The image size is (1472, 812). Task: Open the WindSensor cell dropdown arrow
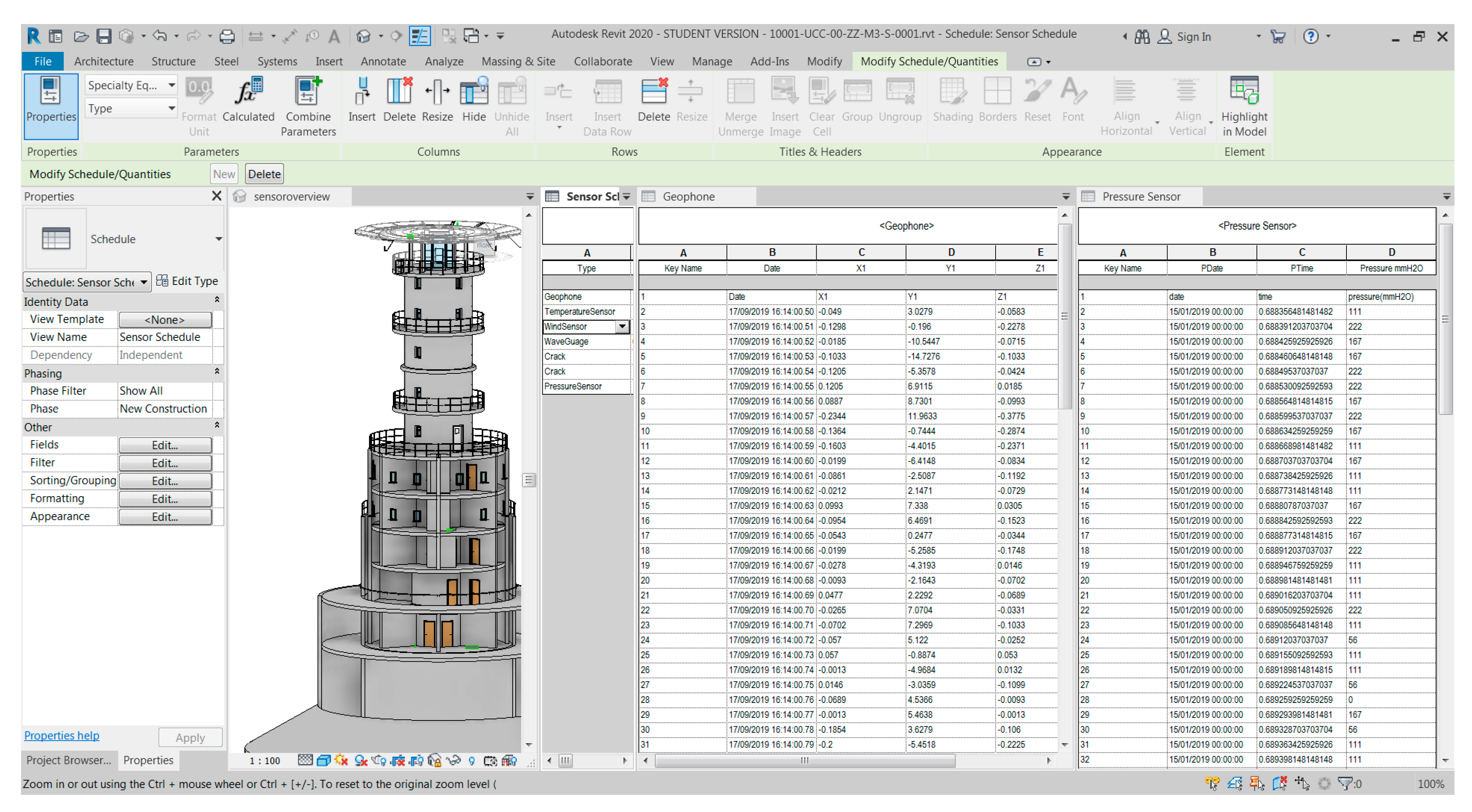pyautogui.click(x=622, y=326)
